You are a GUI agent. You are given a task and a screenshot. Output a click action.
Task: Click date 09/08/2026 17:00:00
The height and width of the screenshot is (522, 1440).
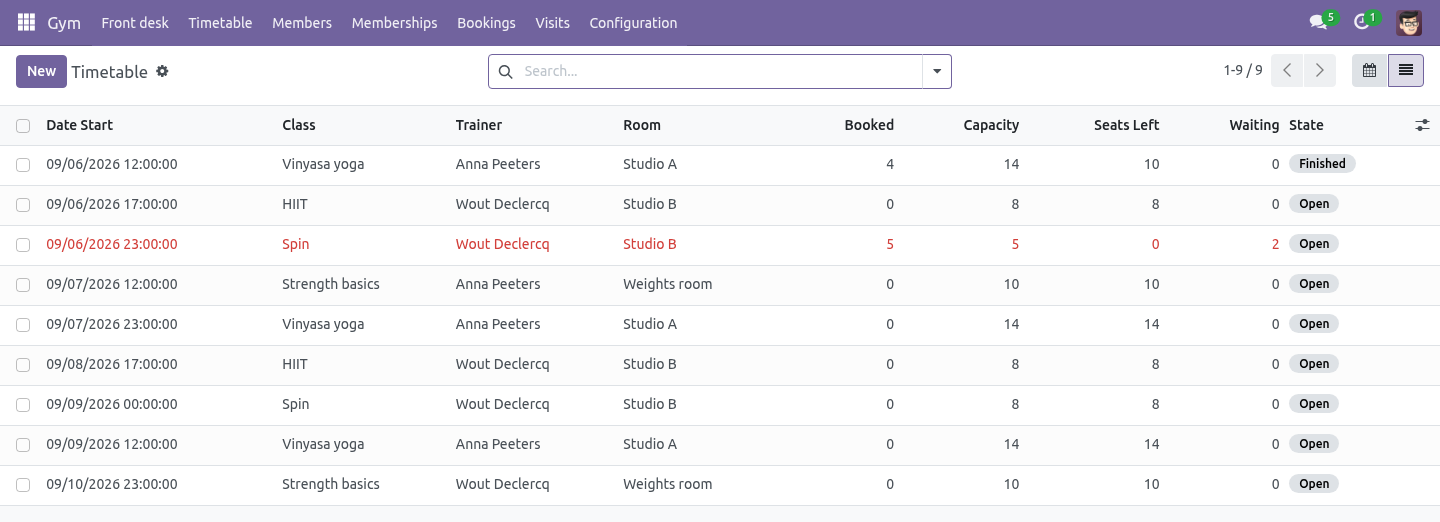tap(112, 364)
